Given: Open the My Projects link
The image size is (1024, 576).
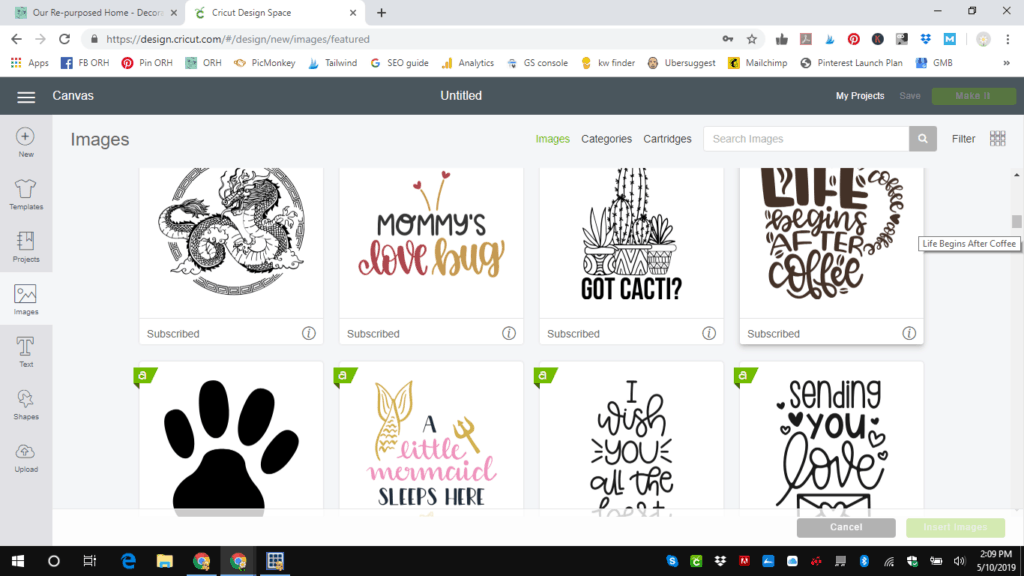Looking at the screenshot, I should [860, 96].
